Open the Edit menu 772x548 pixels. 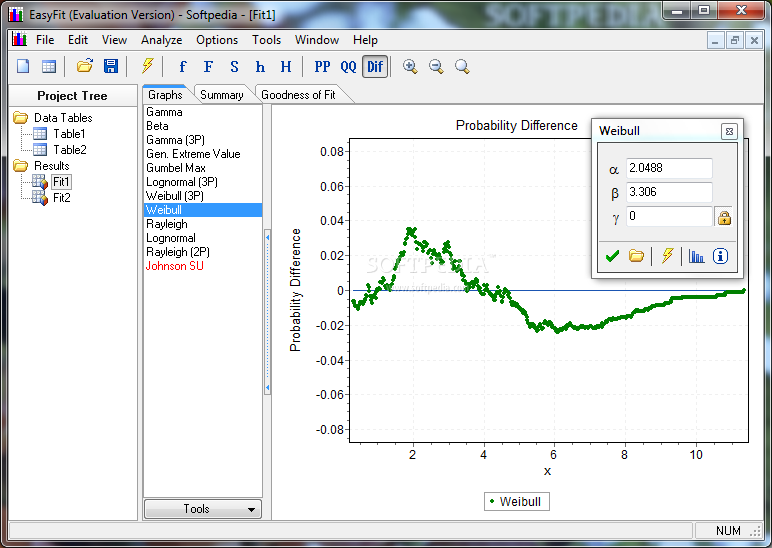78,40
